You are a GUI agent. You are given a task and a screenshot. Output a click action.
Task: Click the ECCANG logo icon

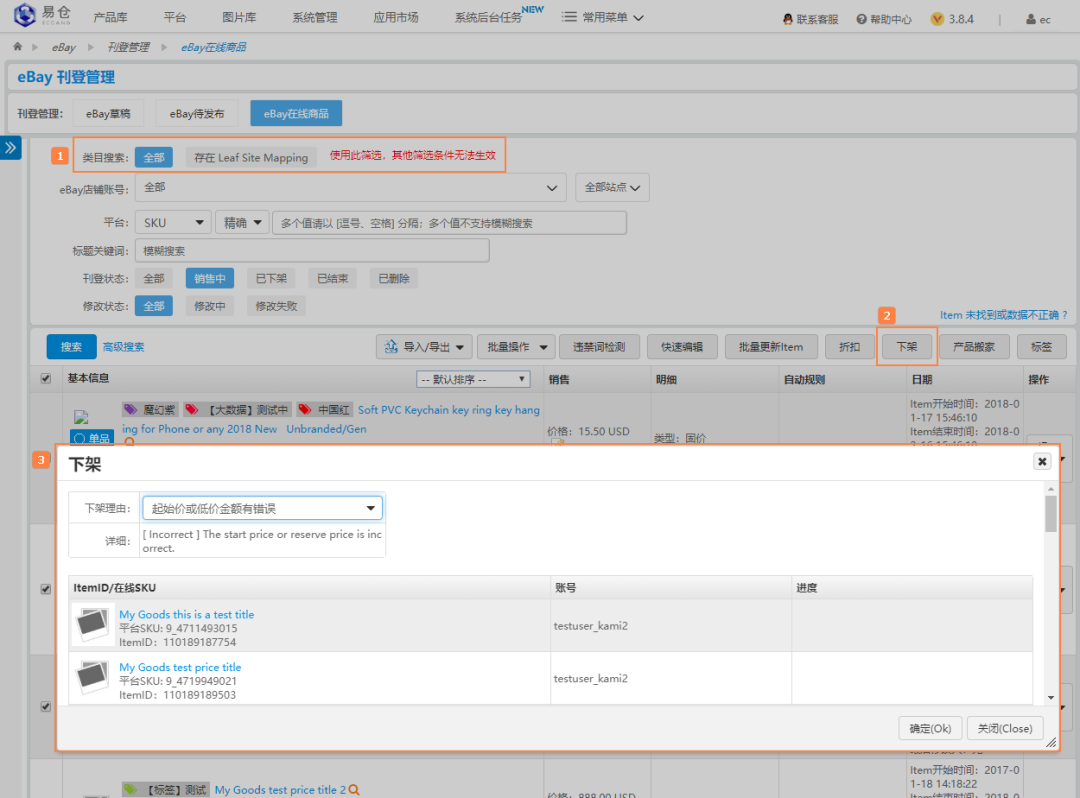click(x=25, y=14)
